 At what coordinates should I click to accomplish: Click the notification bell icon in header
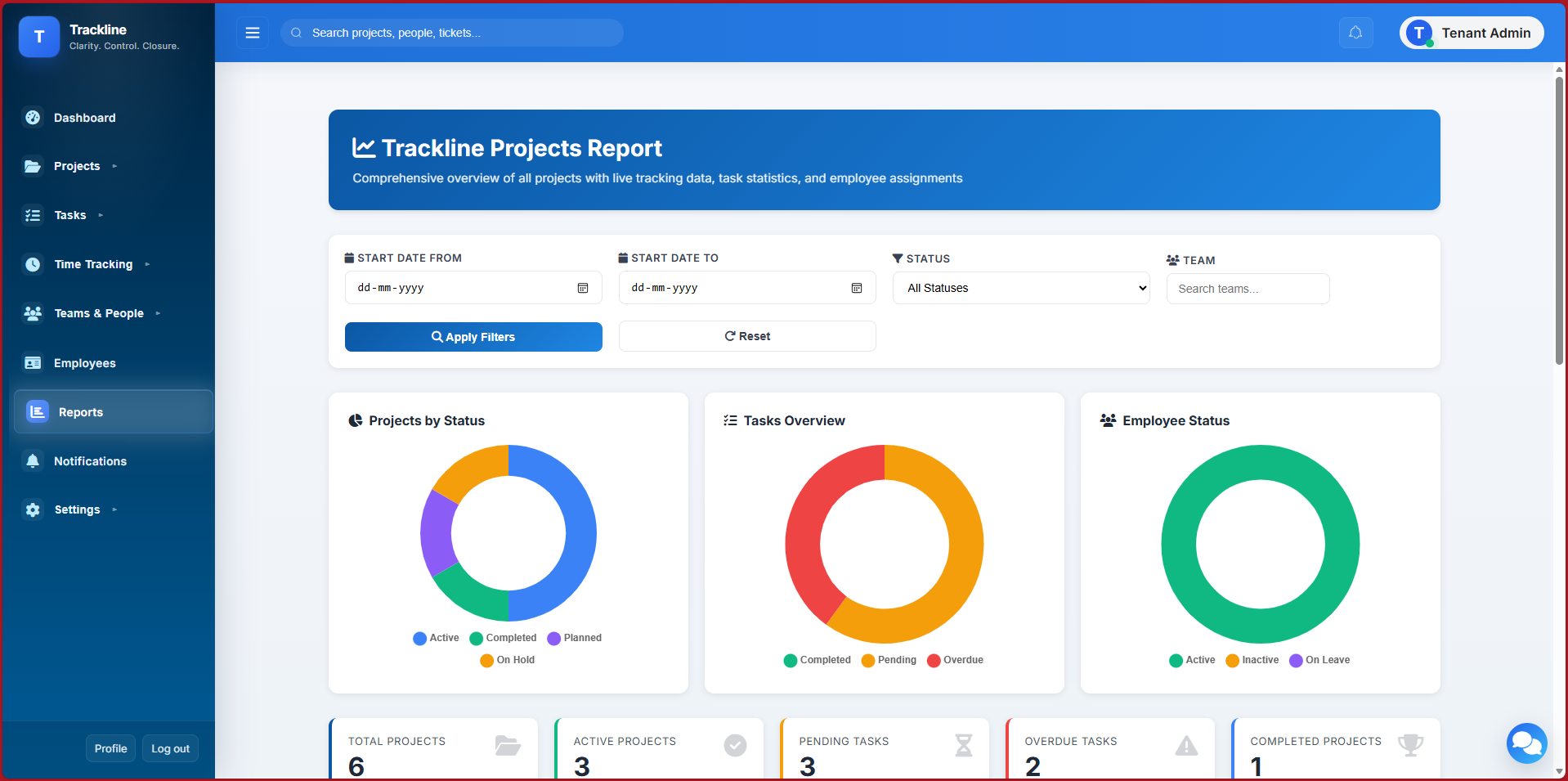1355,33
